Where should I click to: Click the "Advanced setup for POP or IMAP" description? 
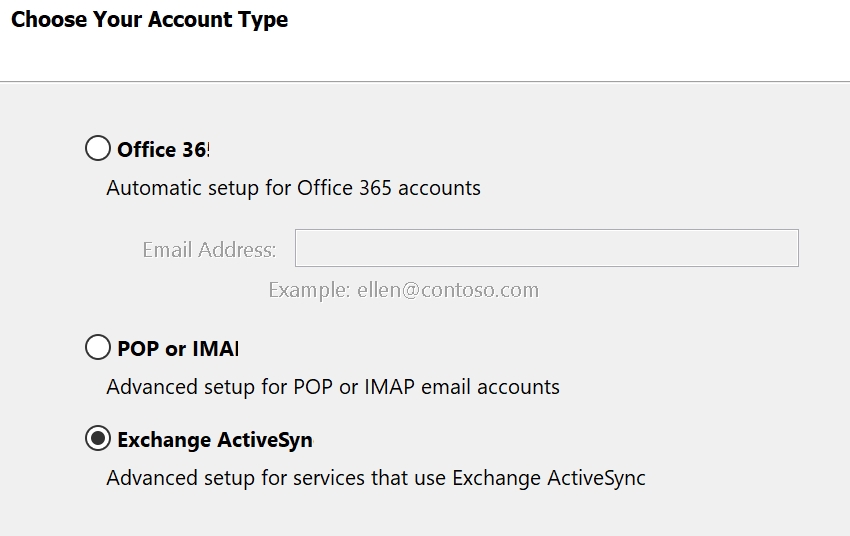point(332,387)
